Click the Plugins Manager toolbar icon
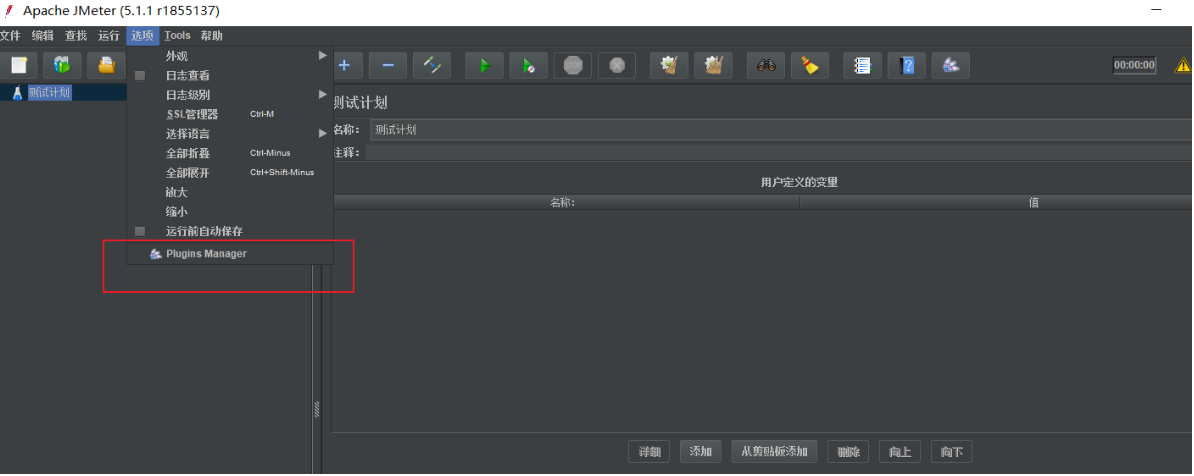Image resolution: width=1194 pixels, height=476 pixels. (951, 65)
